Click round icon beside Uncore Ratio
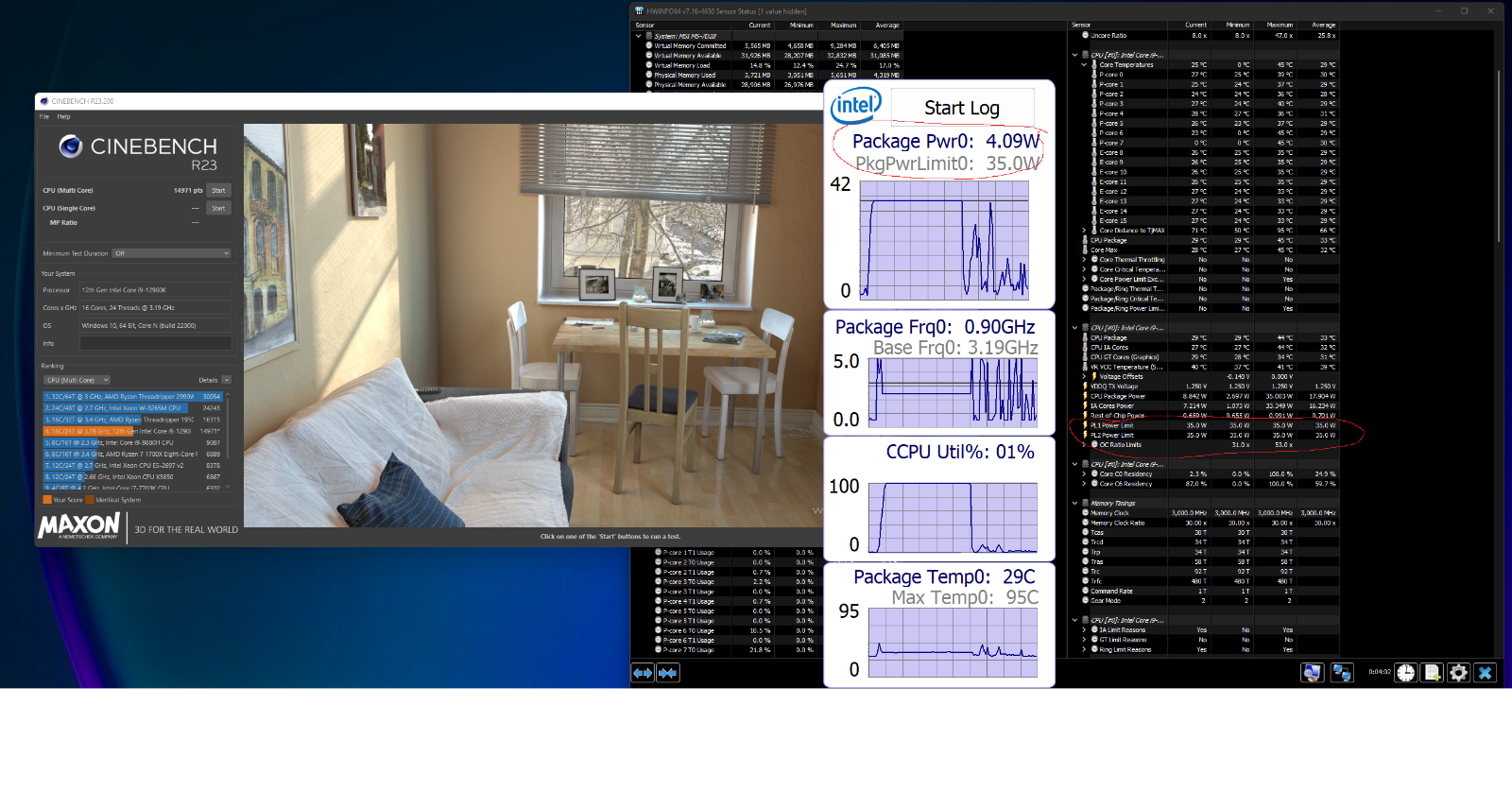 pyautogui.click(x=1085, y=36)
